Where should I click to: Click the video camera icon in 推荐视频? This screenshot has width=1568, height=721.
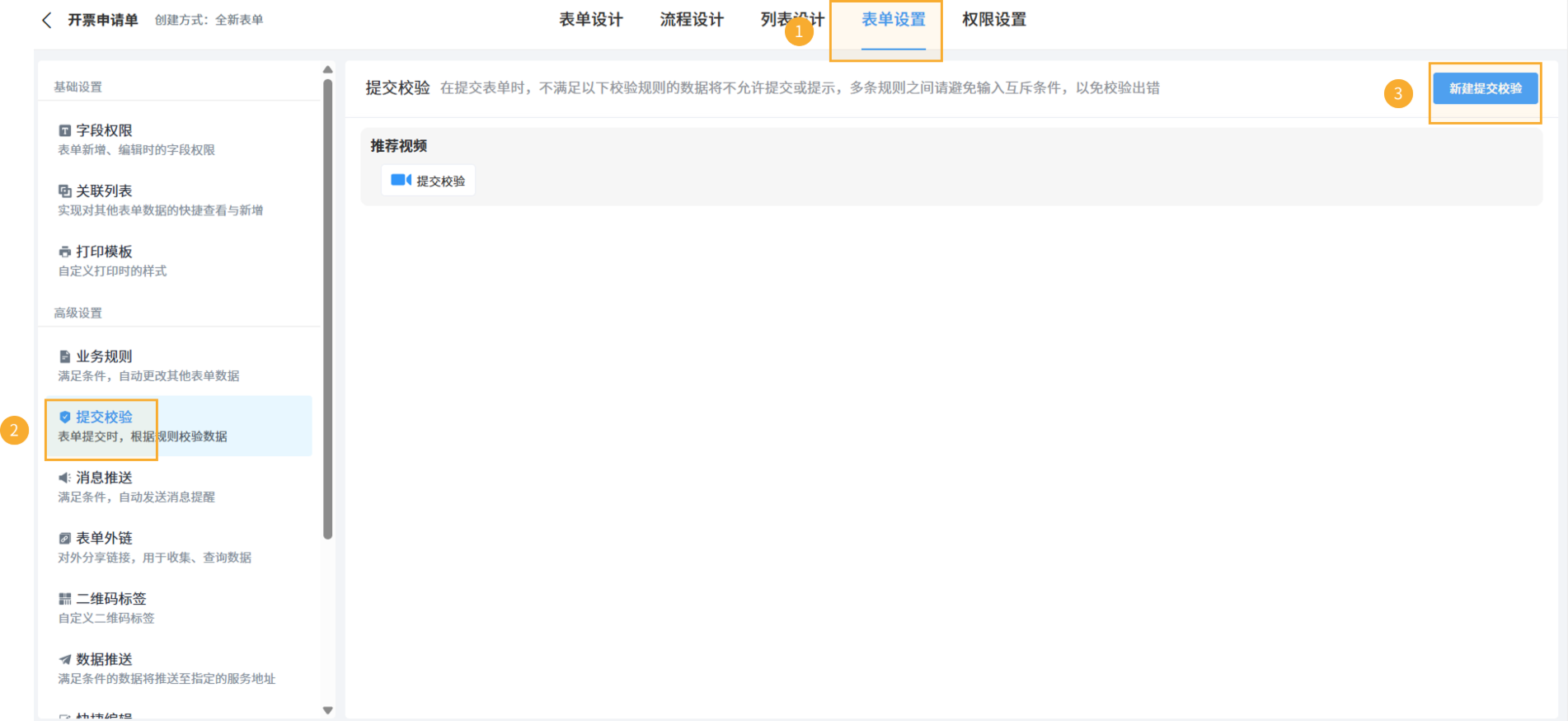(401, 180)
